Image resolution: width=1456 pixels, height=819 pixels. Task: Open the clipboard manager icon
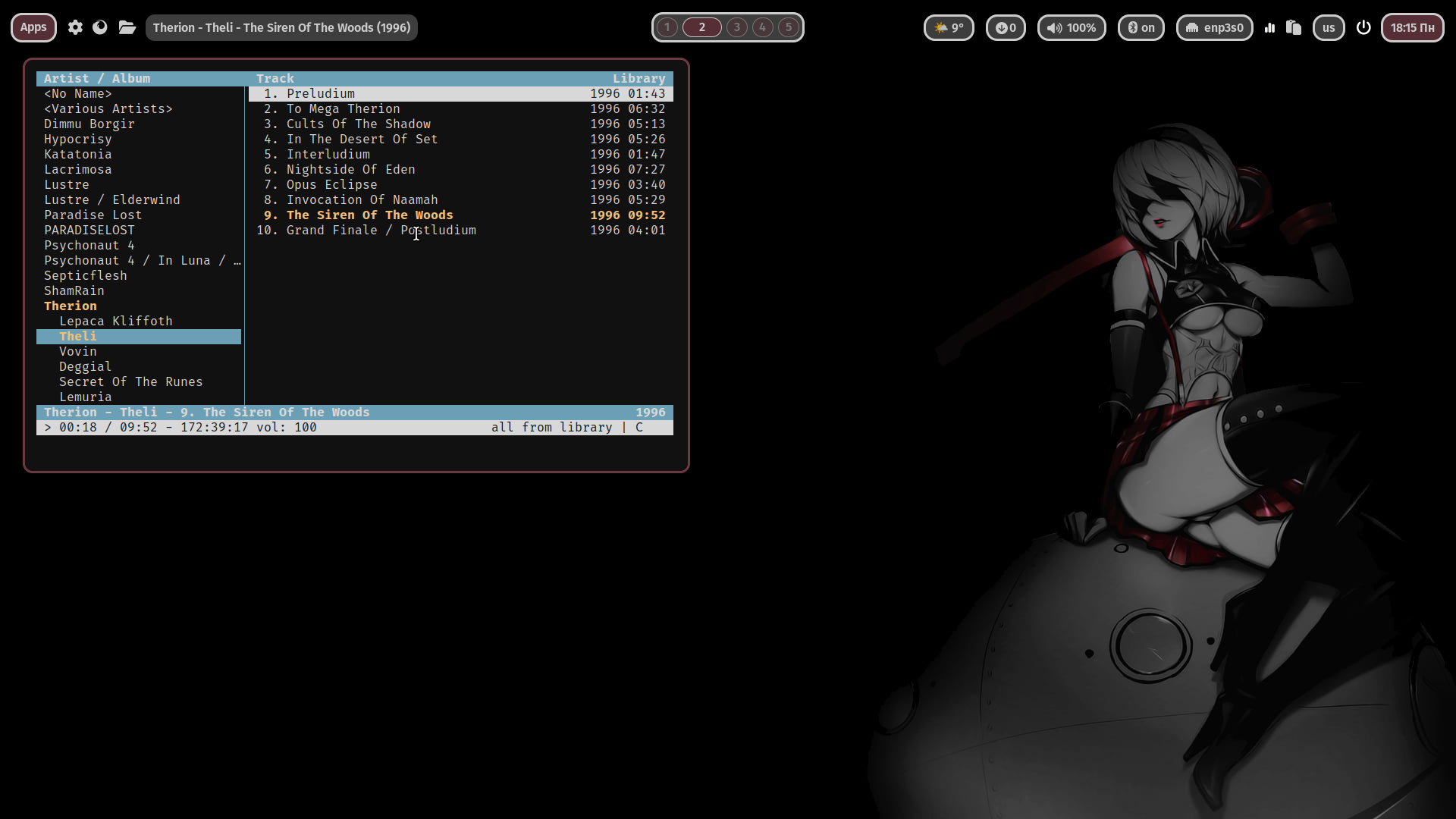[1294, 27]
